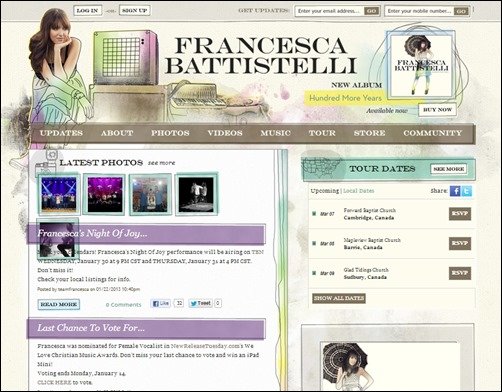Image resolution: width=502 pixels, height=392 pixels.
Task: Share tour dates on Twitter icon
Action: [467, 191]
